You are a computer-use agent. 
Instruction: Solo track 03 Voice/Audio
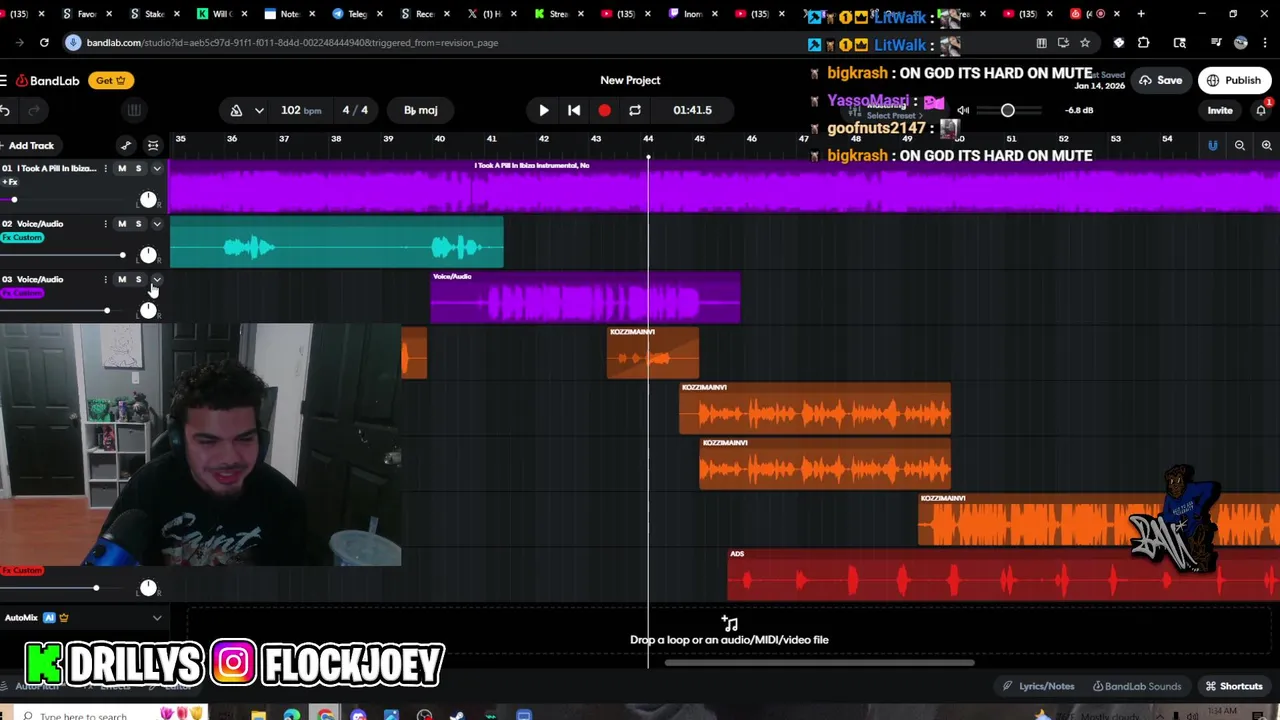(138, 280)
